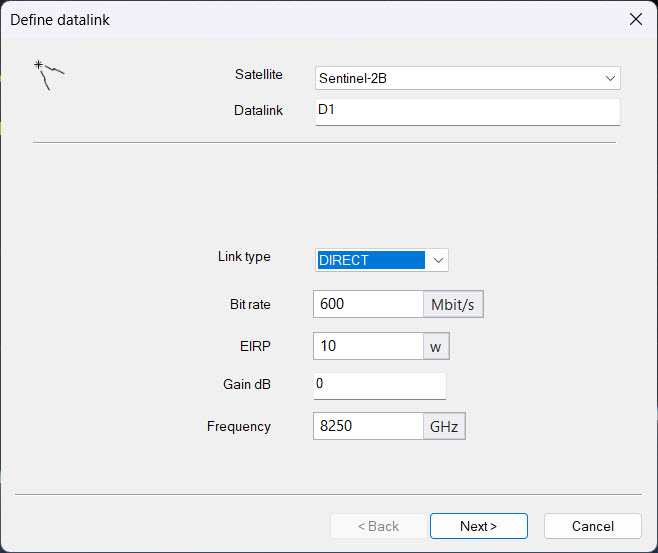The width and height of the screenshot is (658, 553).
Task: Expand the Link type dropdown arrow
Action: pyautogui.click(x=438, y=260)
